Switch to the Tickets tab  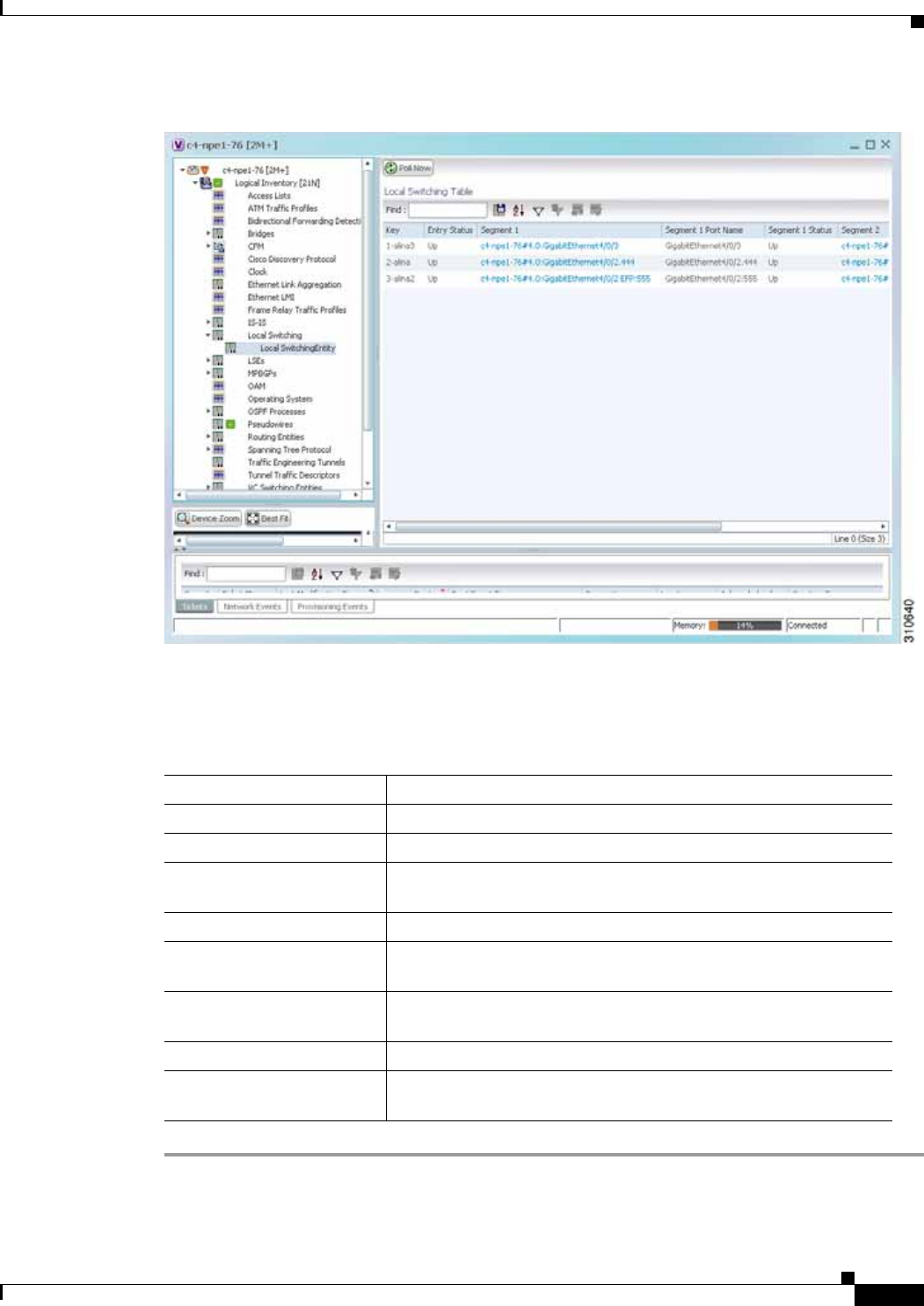[x=195, y=607]
